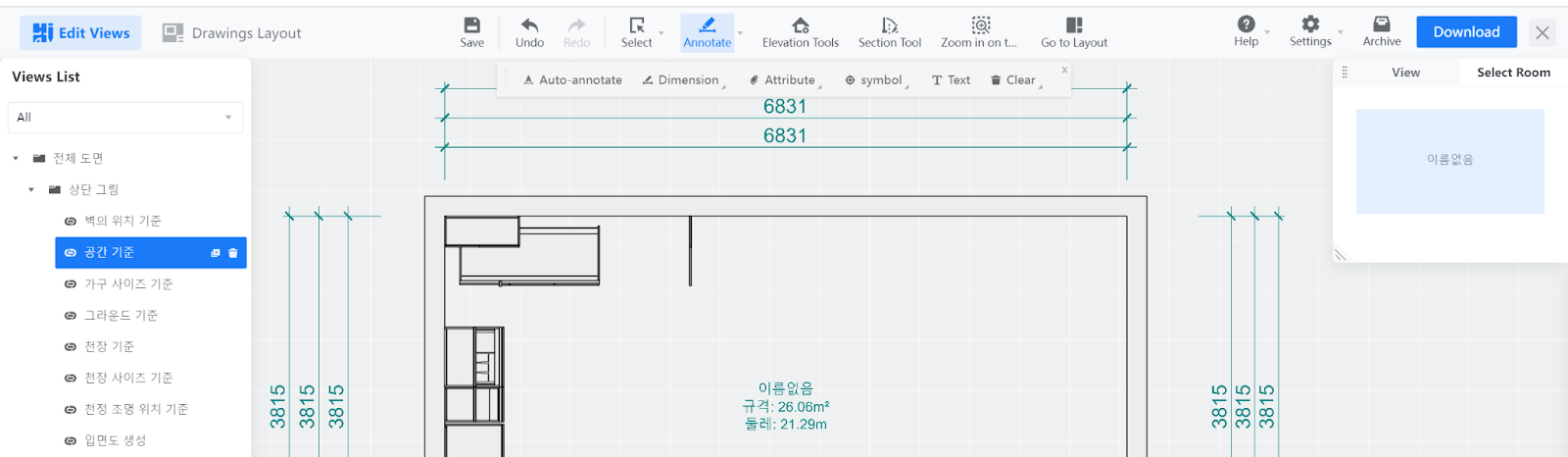Image resolution: width=1568 pixels, height=457 pixels.
Task: Switch to the View tab in right panel
Action: click(x=1405, y=73)
